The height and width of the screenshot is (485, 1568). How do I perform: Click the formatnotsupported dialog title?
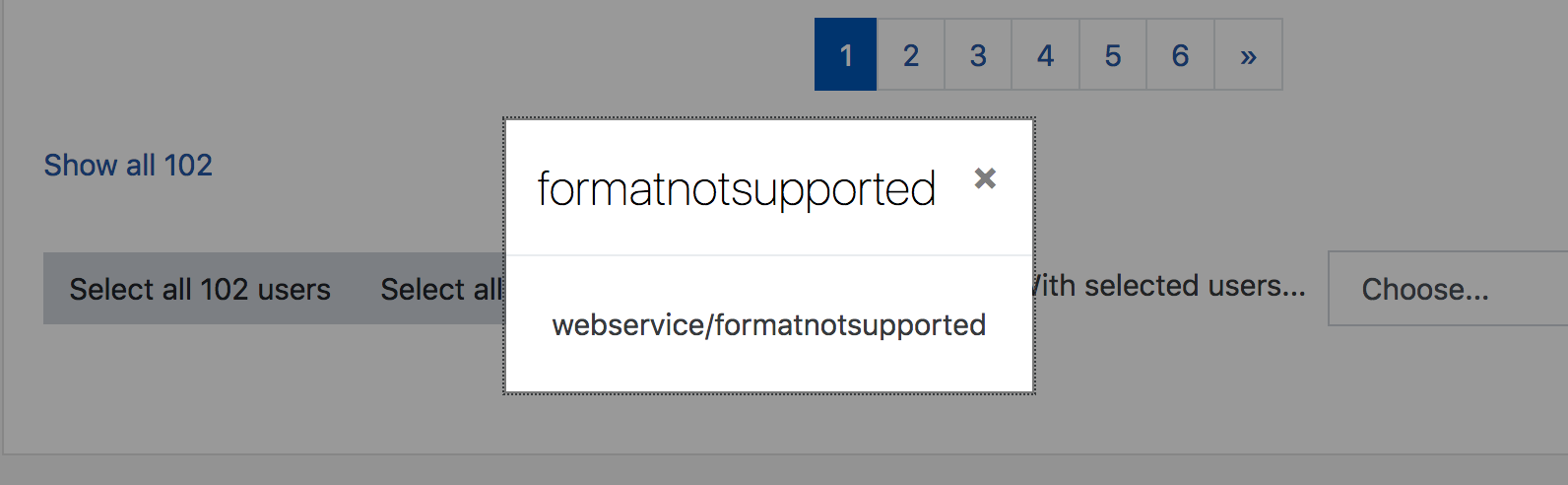(x=736, y=188)
